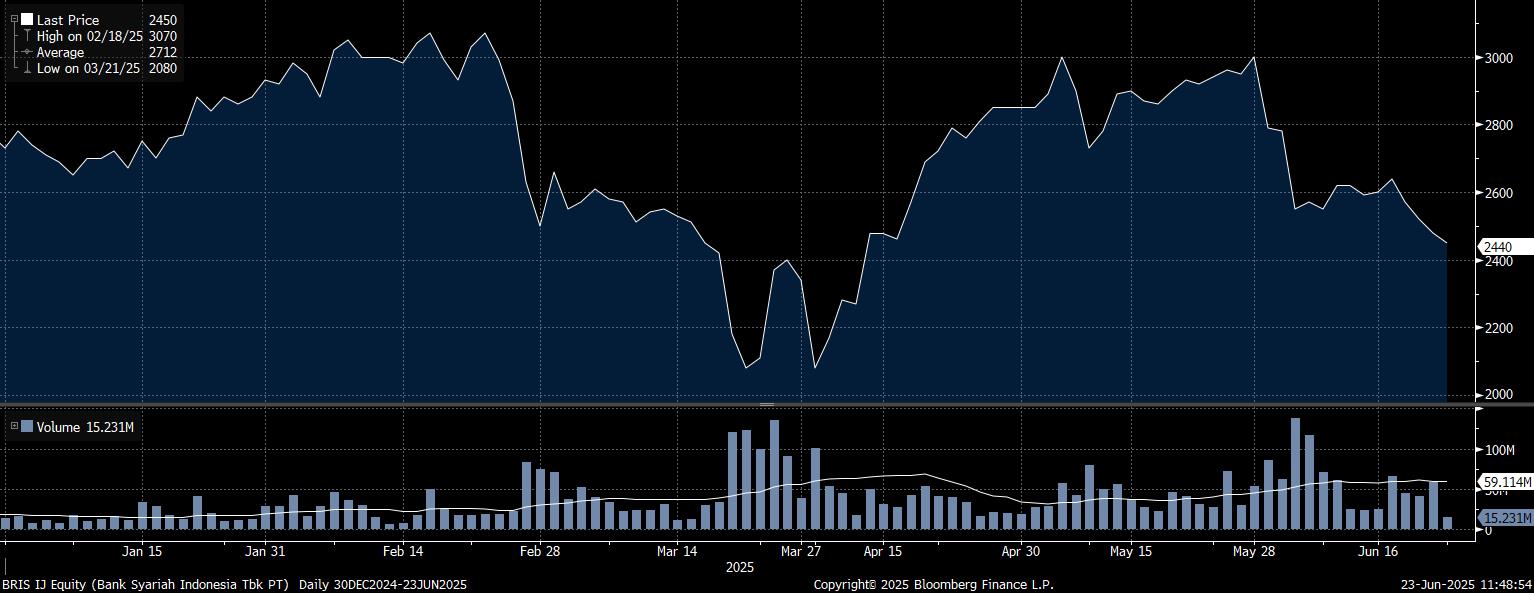Screen dimensions: 1534x593
Task: Click the 'Daily 30DEC2024-23JUN2025' range text
Action: pyautogui.click(x=383, y=585)
